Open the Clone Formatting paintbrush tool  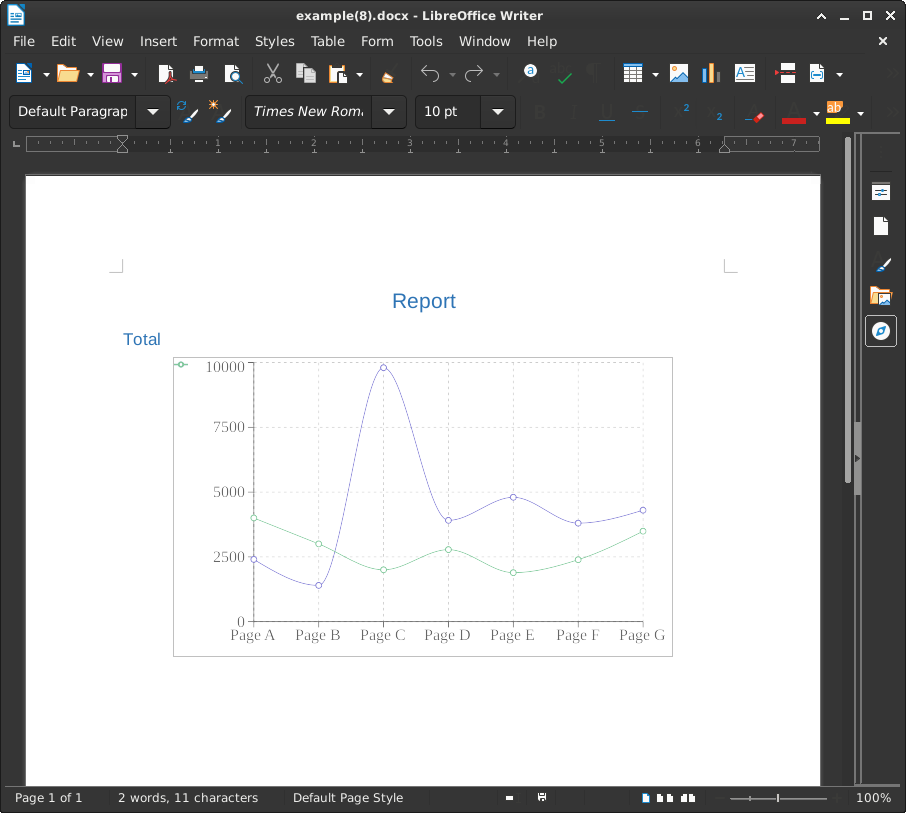388,74
